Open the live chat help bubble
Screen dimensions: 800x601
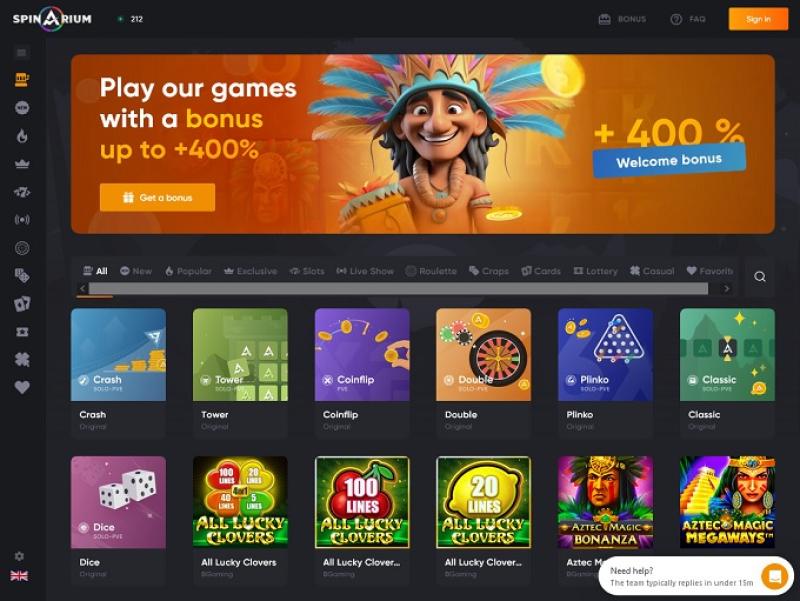pos(774,577)
